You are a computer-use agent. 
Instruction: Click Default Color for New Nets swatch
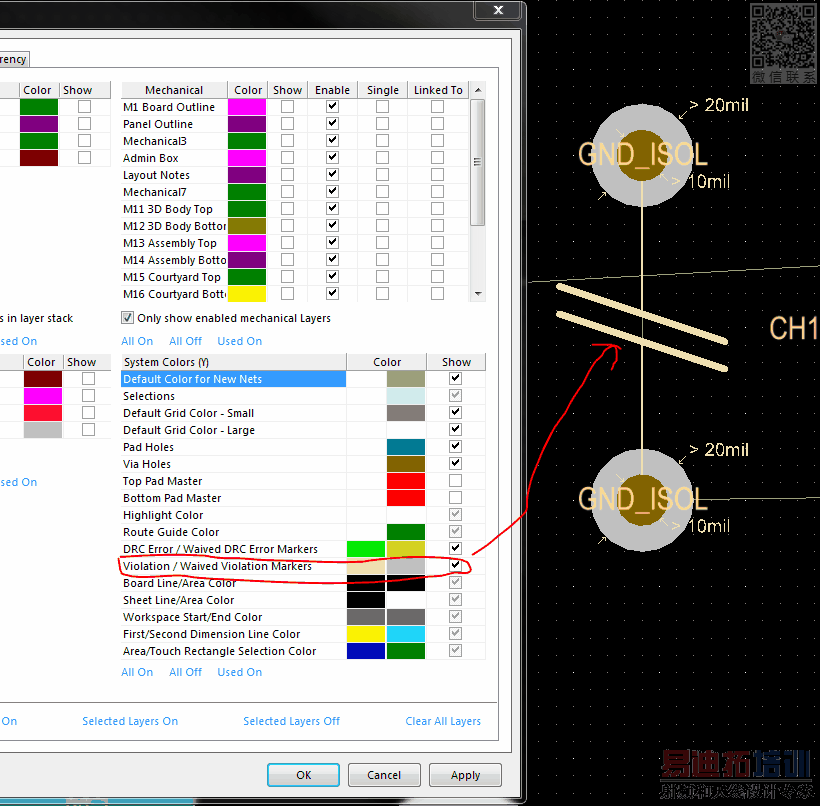tap(406, 379)
